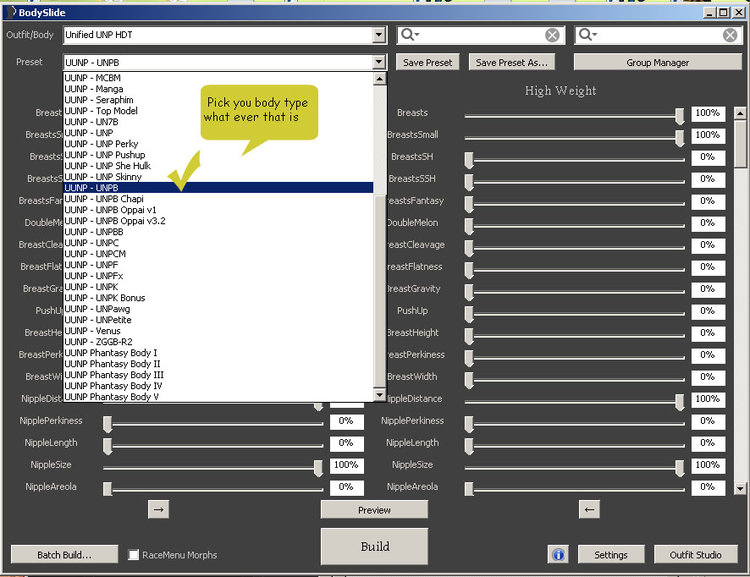Select the UUNP - Manga preset
The width and height of the screenshot is (750, 577).
click(x=218, y=89)
